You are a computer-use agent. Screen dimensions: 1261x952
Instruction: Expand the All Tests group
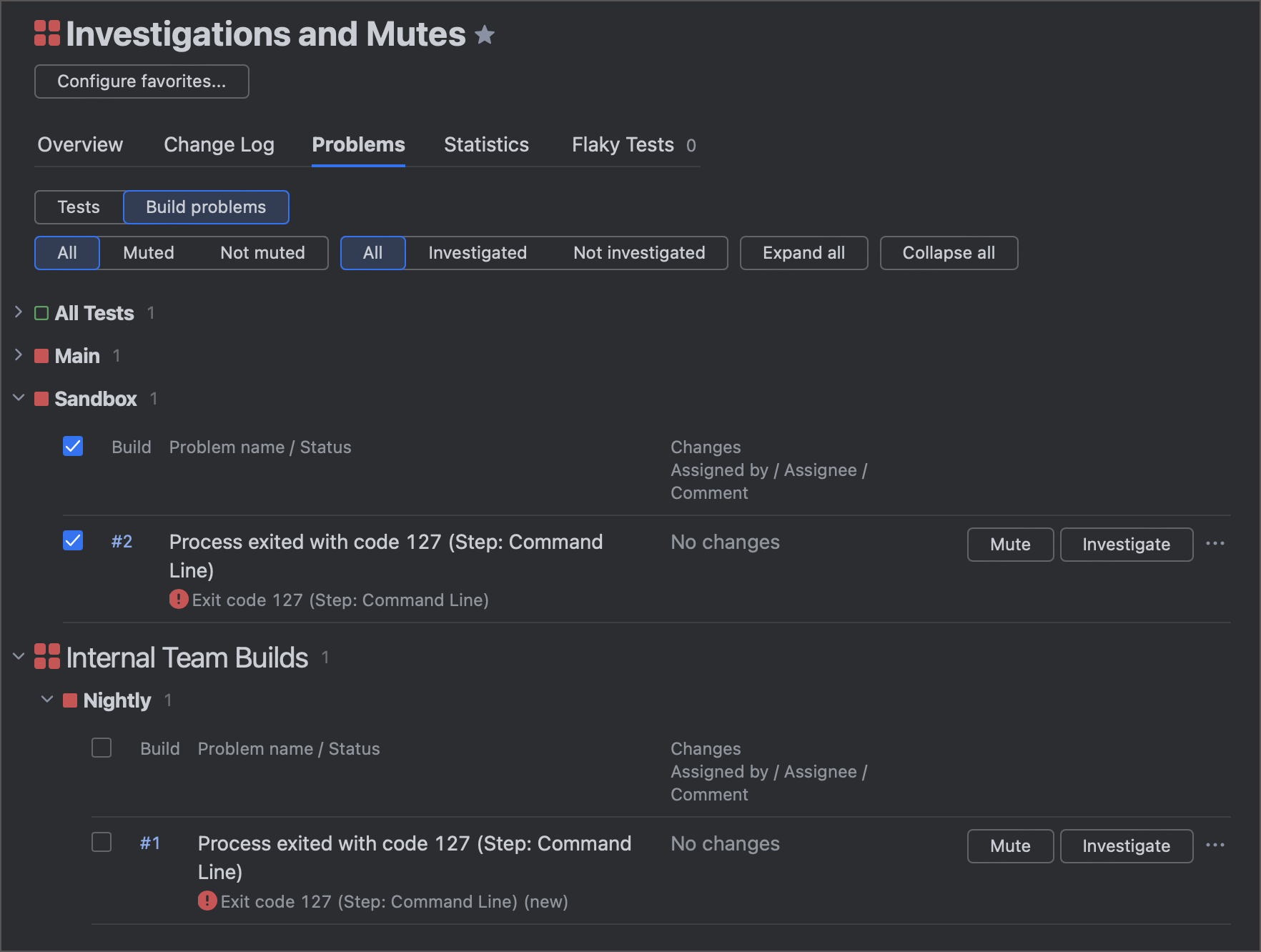click(19, 312)
